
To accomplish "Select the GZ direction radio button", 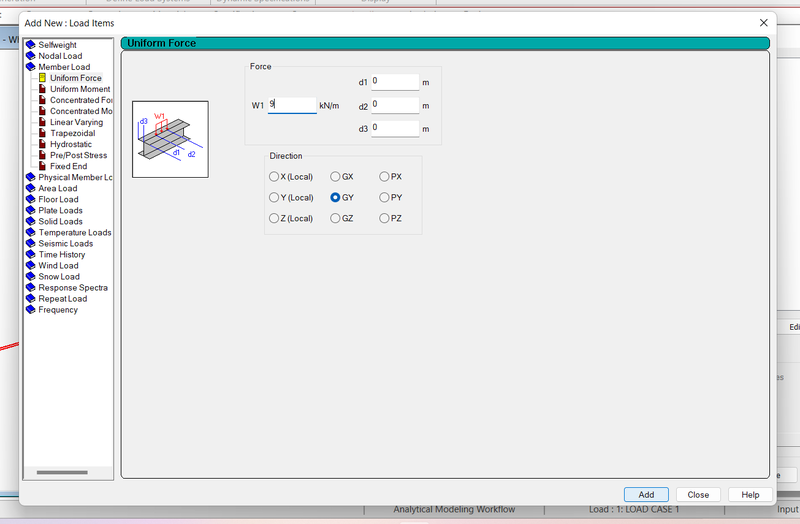I will pyautogui.click(x=335, y=218).
